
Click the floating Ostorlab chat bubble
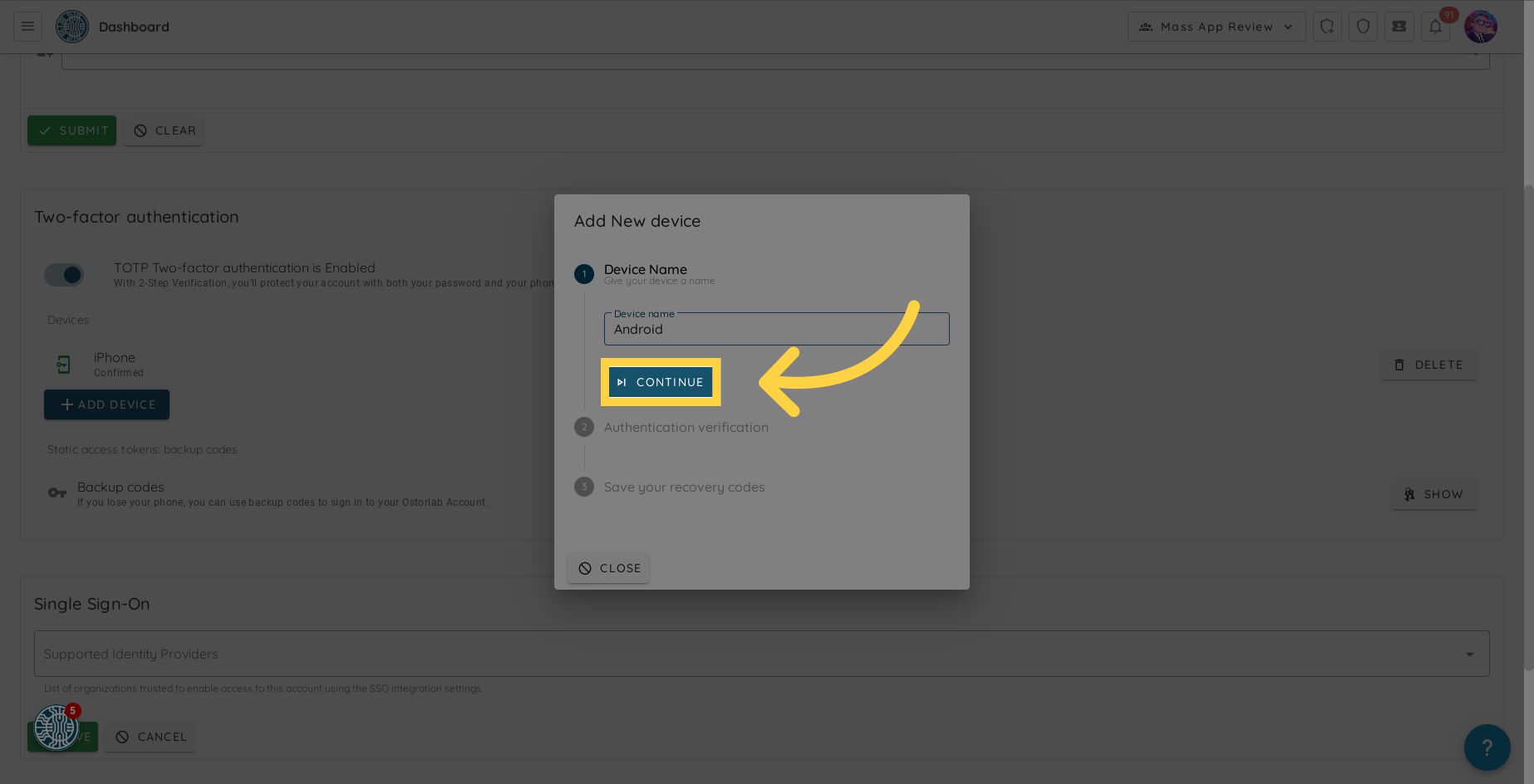click(56, 728)
